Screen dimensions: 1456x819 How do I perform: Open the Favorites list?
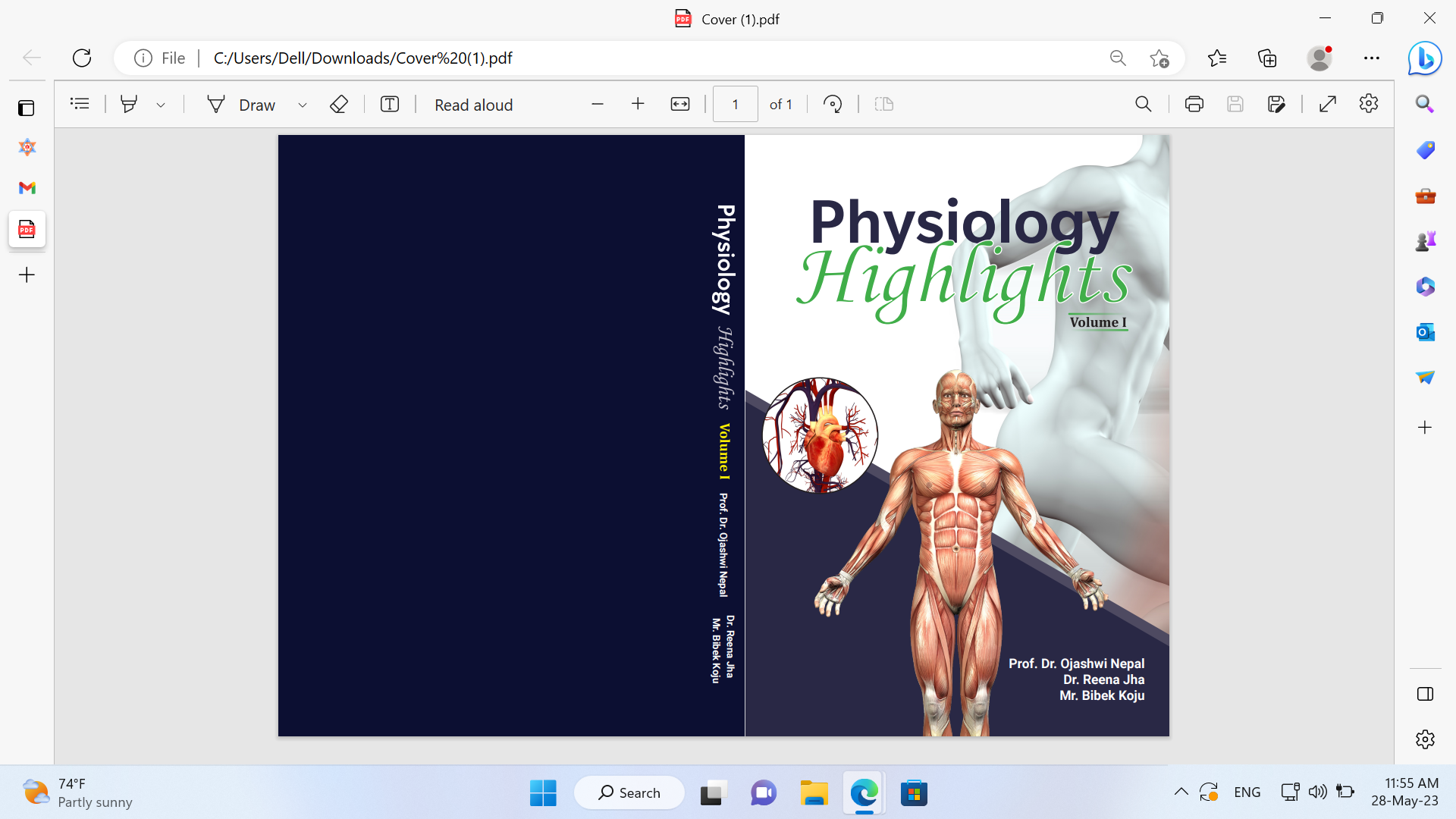click(1217, 58)
